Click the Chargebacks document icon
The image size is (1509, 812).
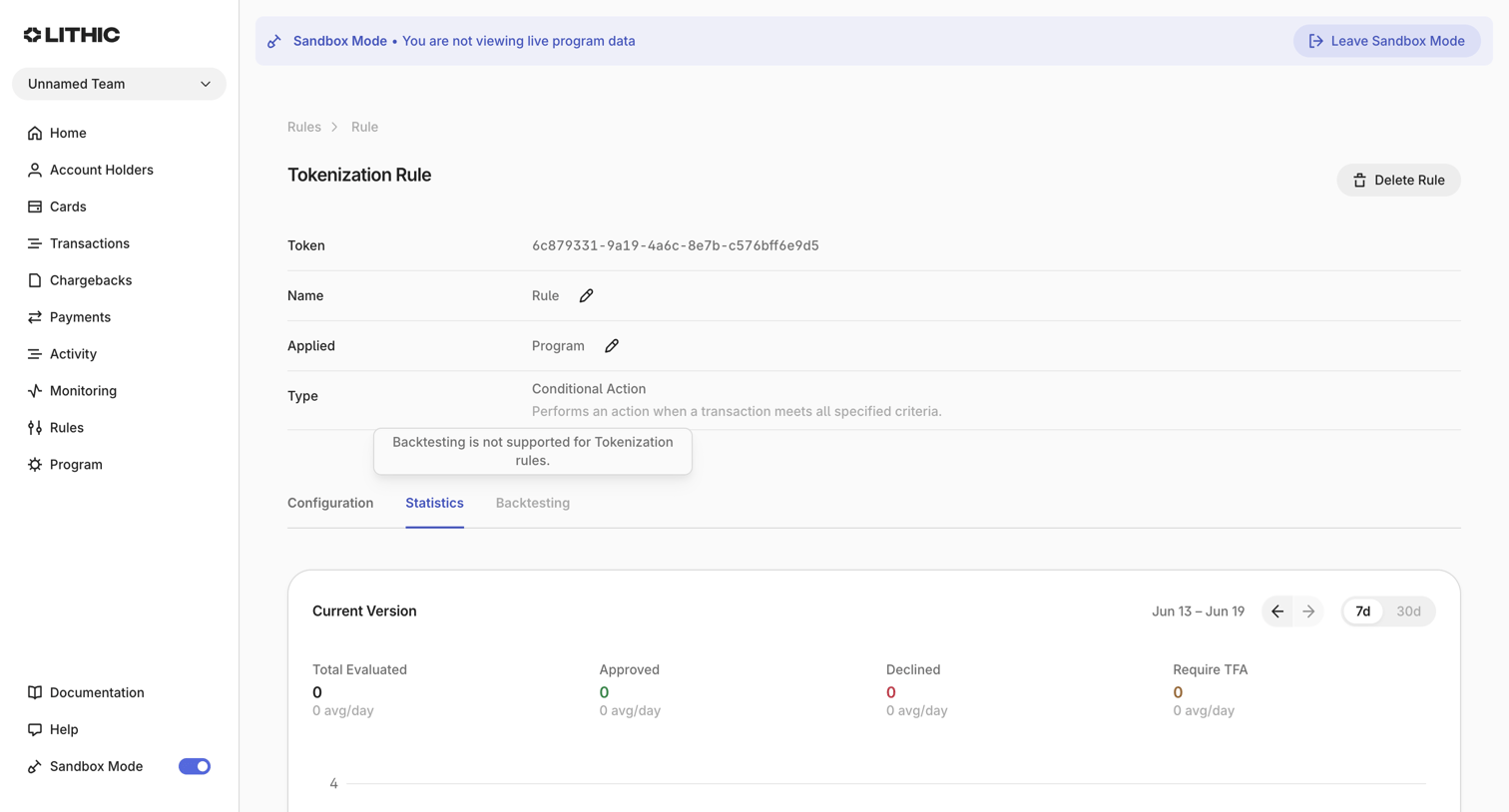[35, 280]
